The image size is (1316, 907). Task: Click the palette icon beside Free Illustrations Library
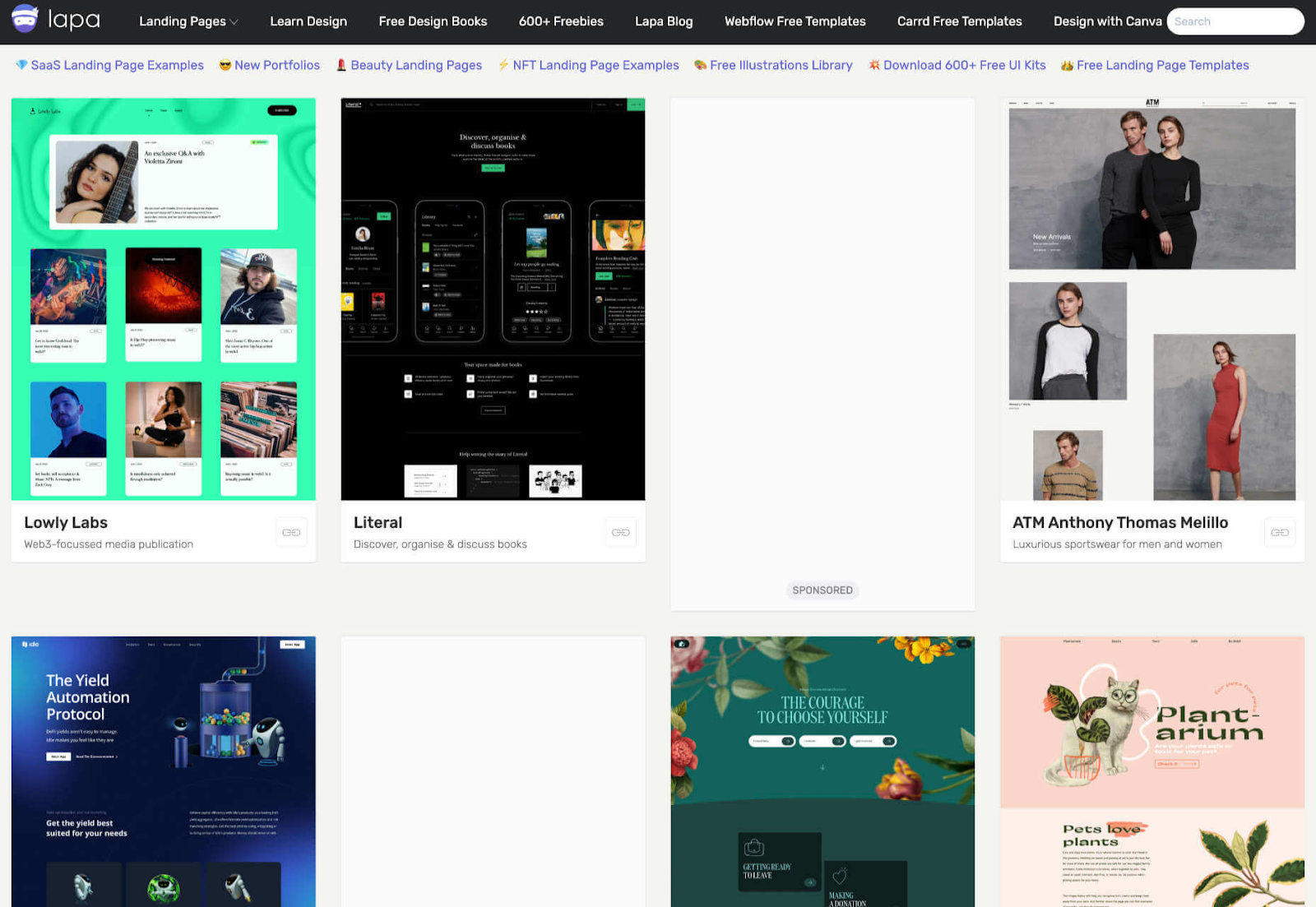click(x=700, y=65)
